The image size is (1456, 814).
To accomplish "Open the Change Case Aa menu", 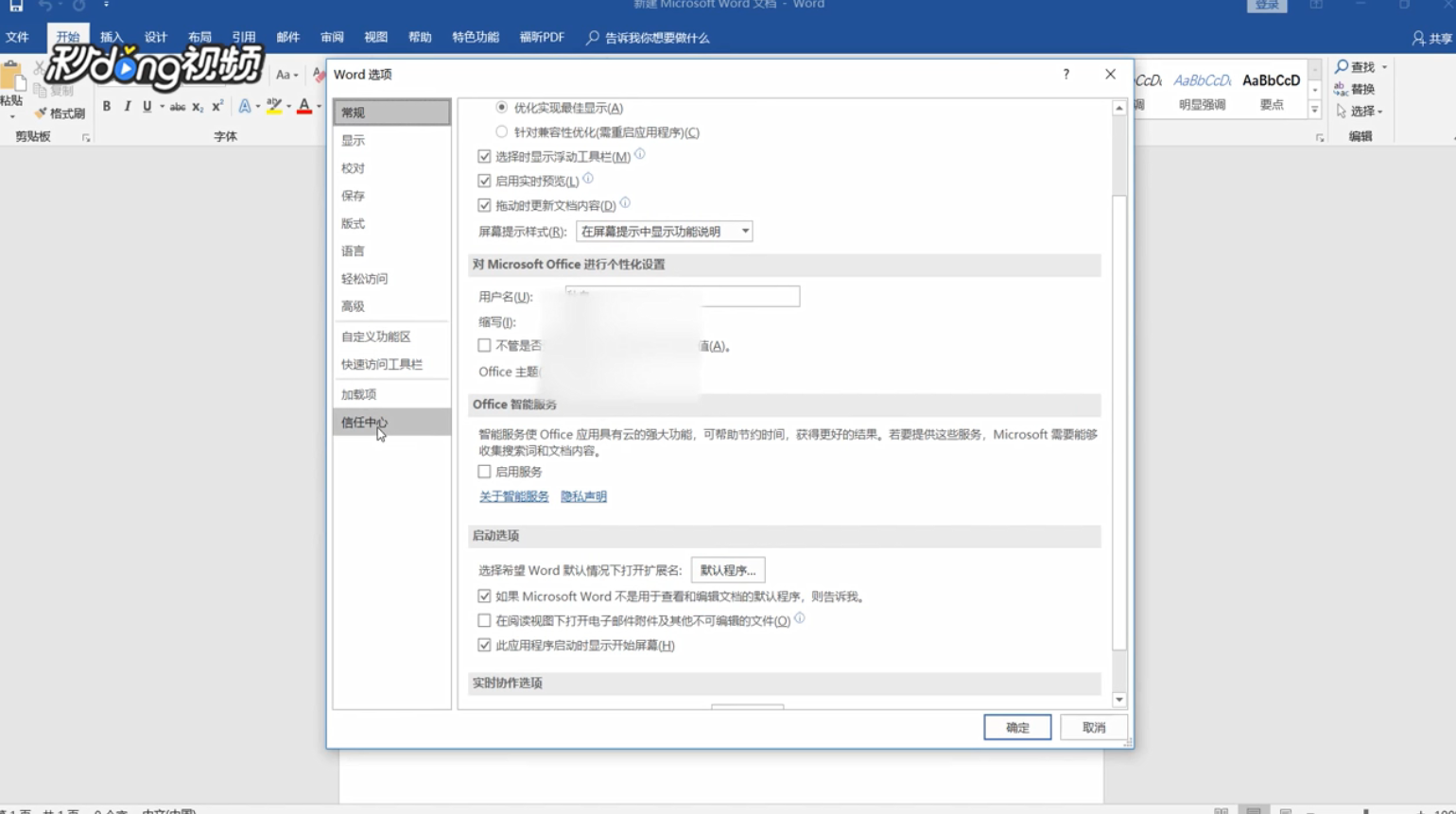I will tap(286, 75).
